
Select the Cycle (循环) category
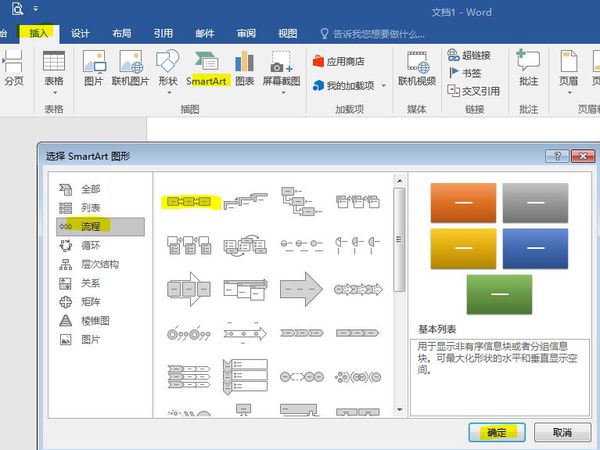[x=100, y=245]
